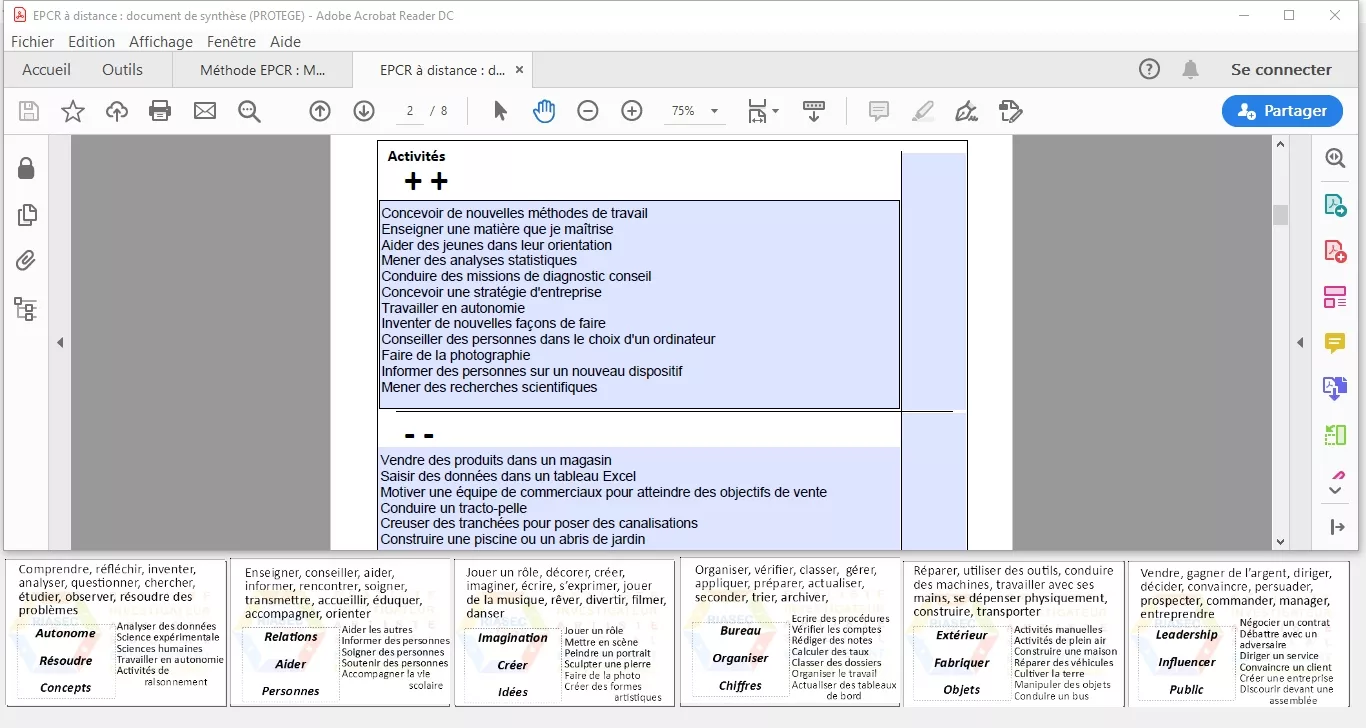The height and width of the screenshot is (728, 1366).
Task: Add the document to favorites (star)
Action: tap(73, 111)
